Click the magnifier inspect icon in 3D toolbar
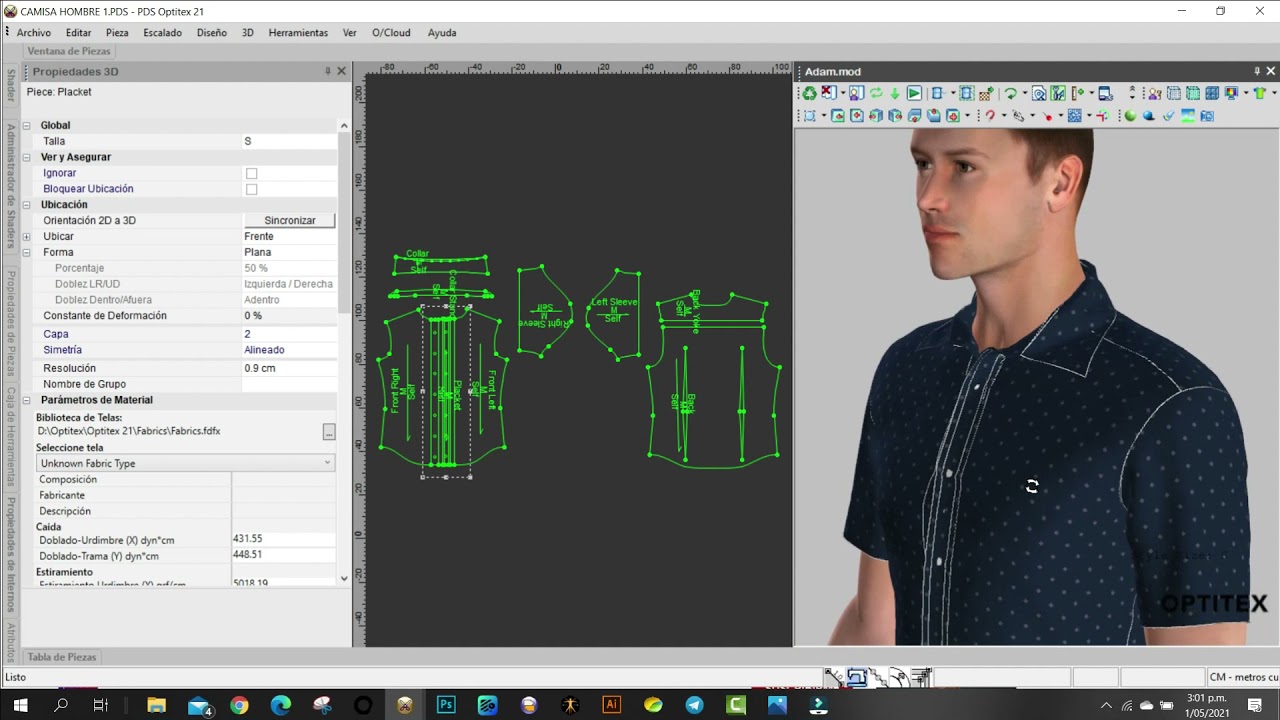Viewport: 1280px width, 720px height. pos(1039,93)
